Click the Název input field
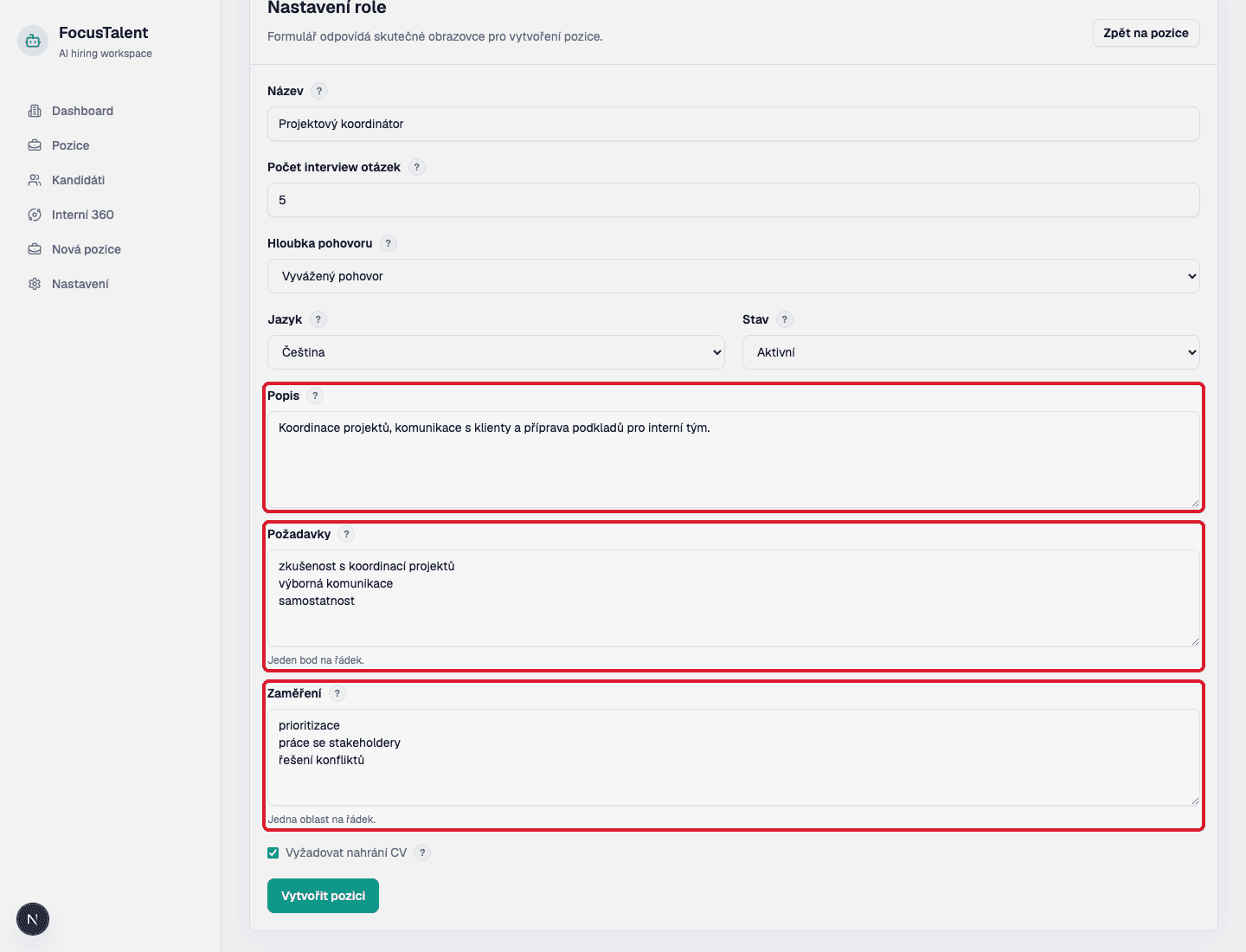Image resolution: width=1246 pixels, height=952 pixels. click(x=734, y=124)
